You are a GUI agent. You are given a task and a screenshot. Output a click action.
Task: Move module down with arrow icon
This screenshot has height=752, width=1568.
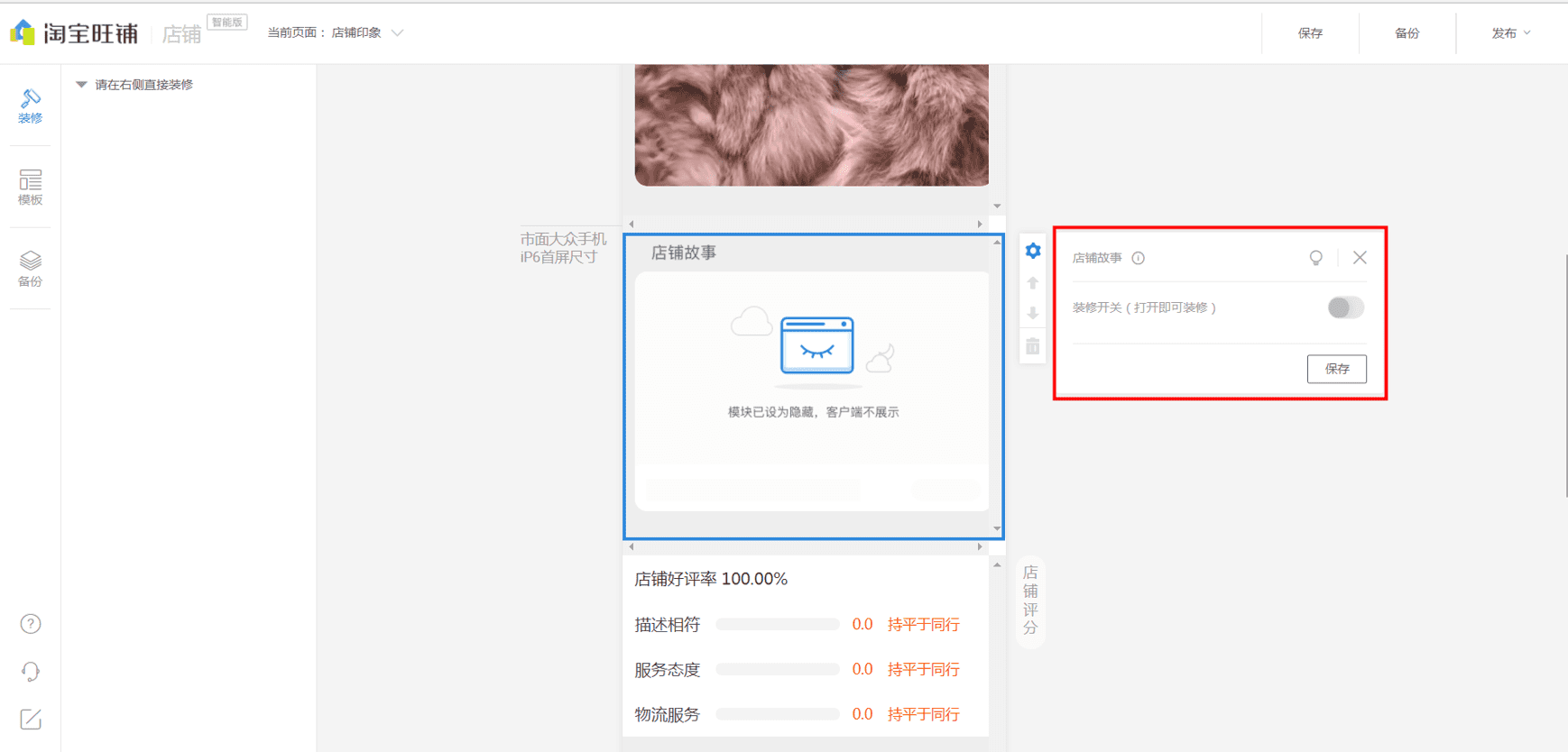[1033, 314]
